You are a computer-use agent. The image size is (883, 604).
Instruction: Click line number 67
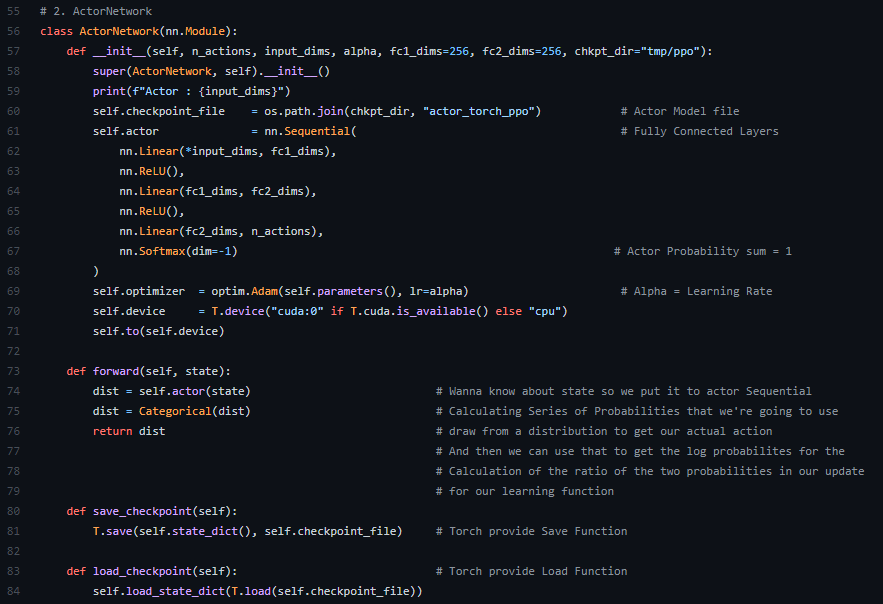click(14, 251)
